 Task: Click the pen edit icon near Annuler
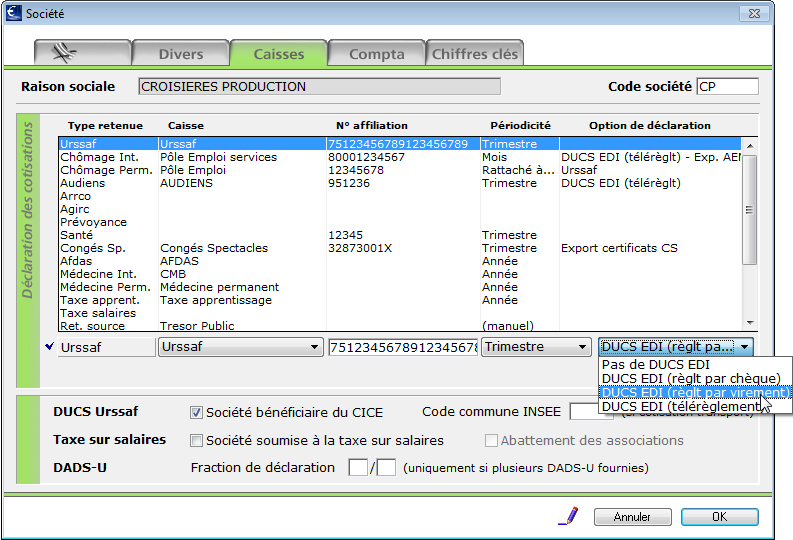point(569,516)
